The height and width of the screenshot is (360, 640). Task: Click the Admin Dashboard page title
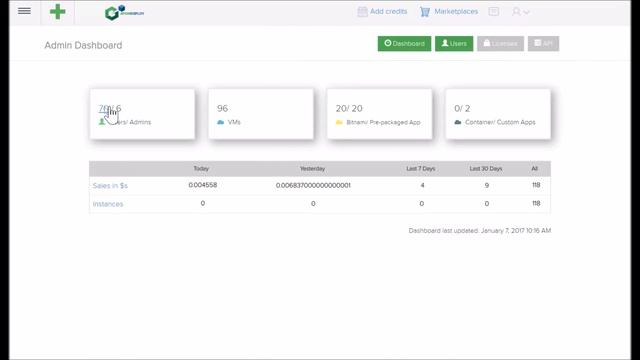point(83,45)
